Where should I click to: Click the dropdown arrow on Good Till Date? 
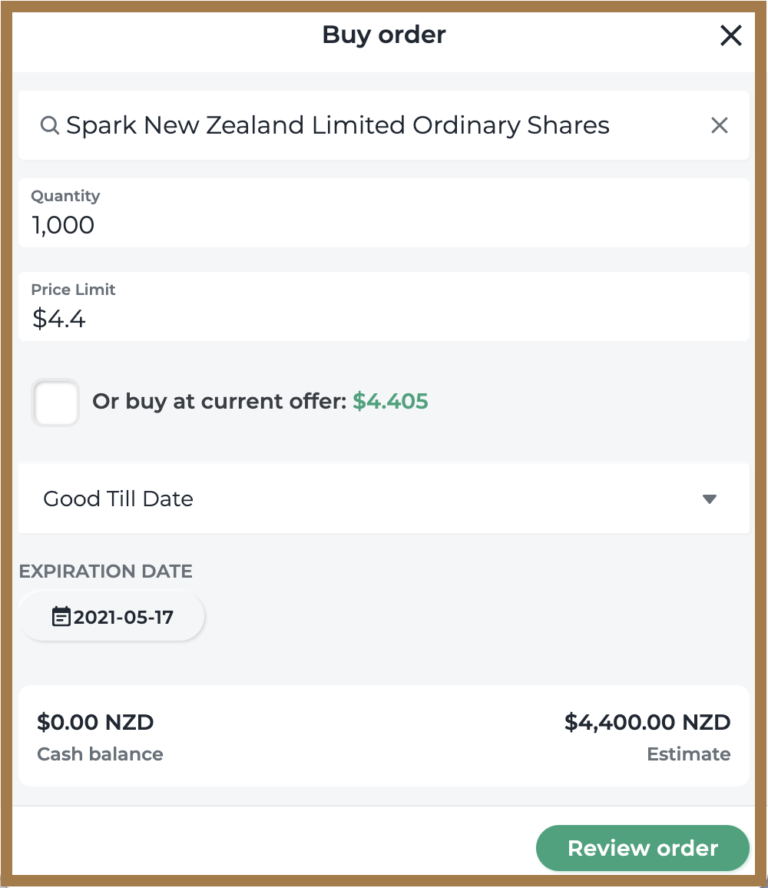(x=710, y=498)
